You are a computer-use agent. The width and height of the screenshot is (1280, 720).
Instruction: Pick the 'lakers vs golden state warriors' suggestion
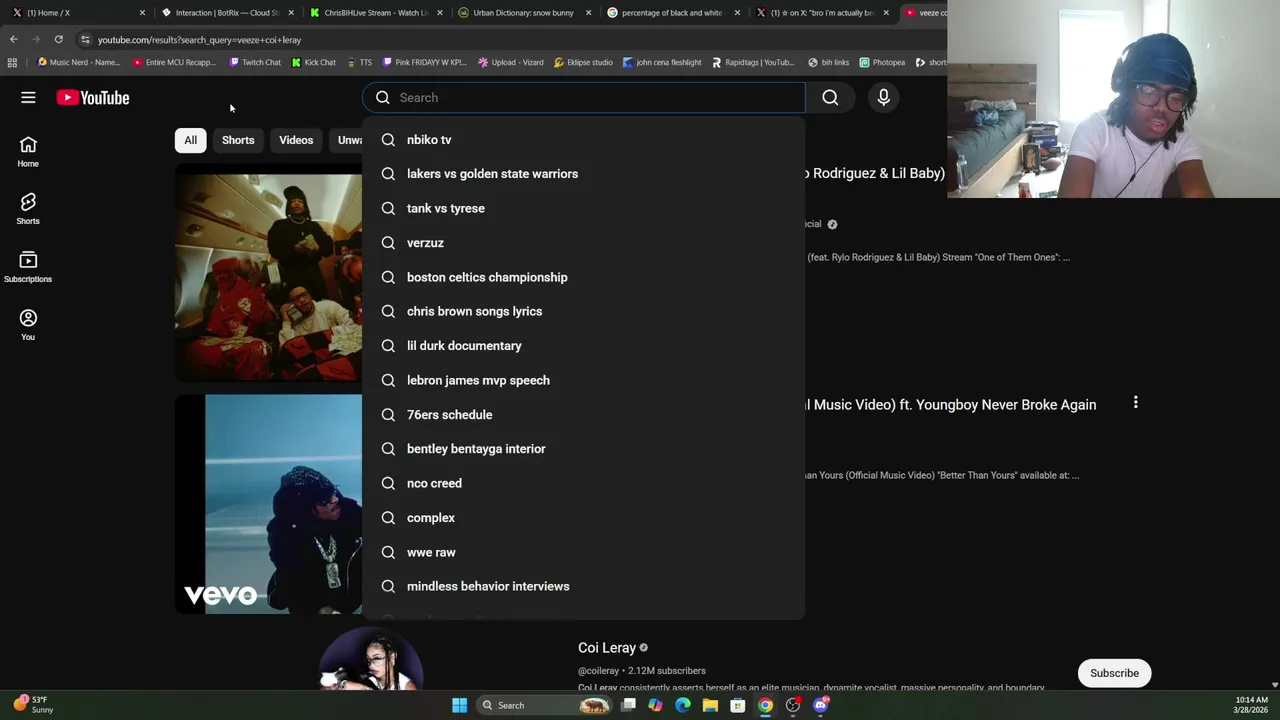pyautogui.click(x=584, y=174)
